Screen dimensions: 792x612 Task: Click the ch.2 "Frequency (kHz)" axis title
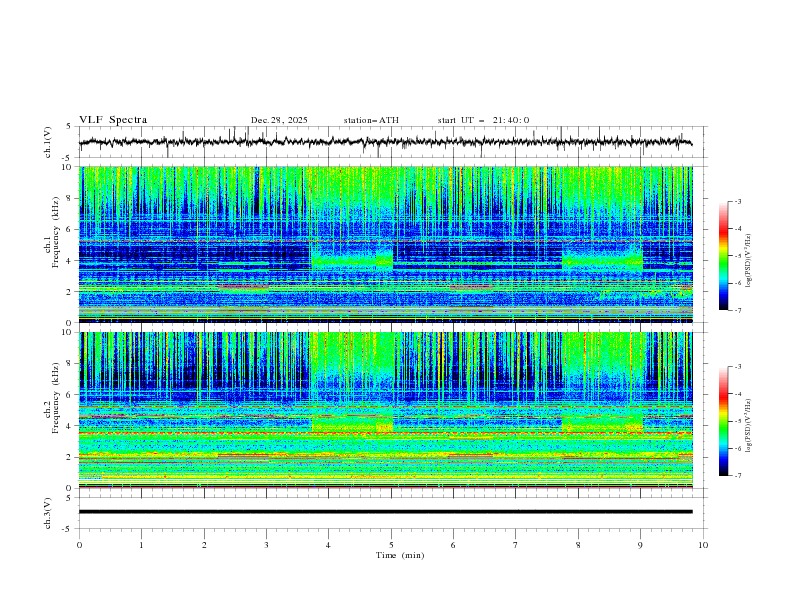pos(55,398)
